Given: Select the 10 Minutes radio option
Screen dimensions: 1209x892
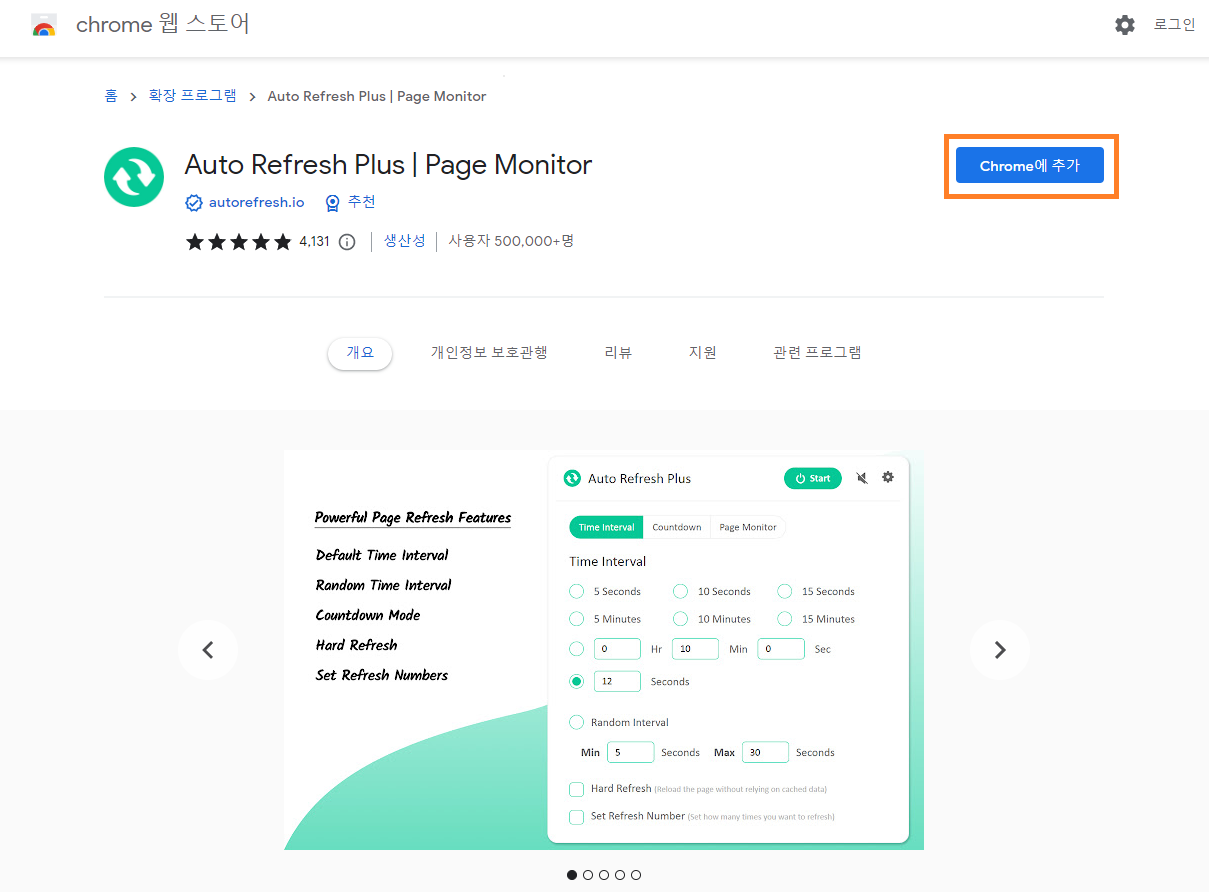Looking at the screenshot, I should tap(680, 619).
